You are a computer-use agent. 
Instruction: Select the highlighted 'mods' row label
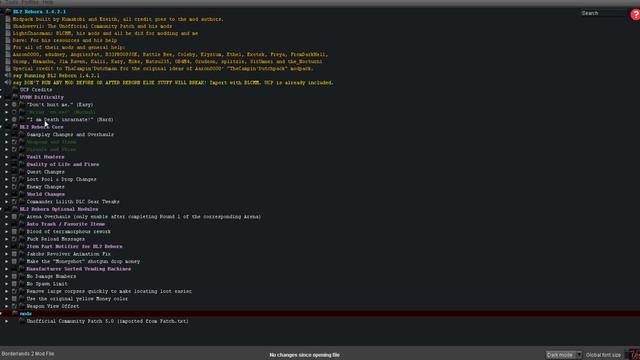click(26, 313)
